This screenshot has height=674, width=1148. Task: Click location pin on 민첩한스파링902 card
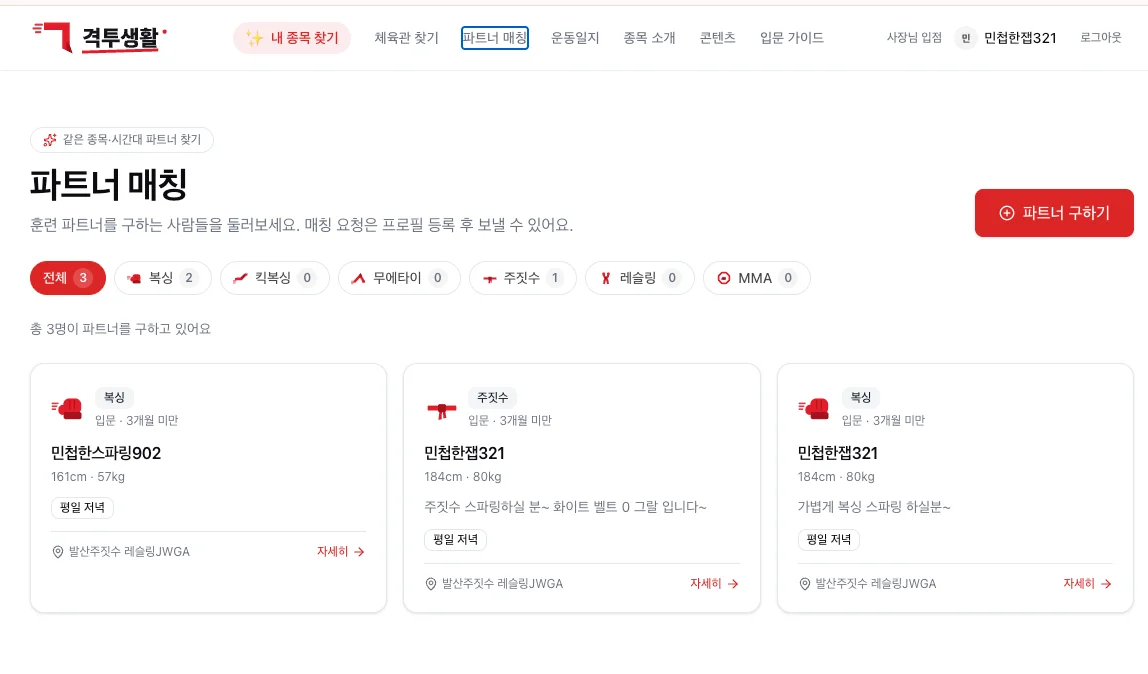(x=58, y=552)
